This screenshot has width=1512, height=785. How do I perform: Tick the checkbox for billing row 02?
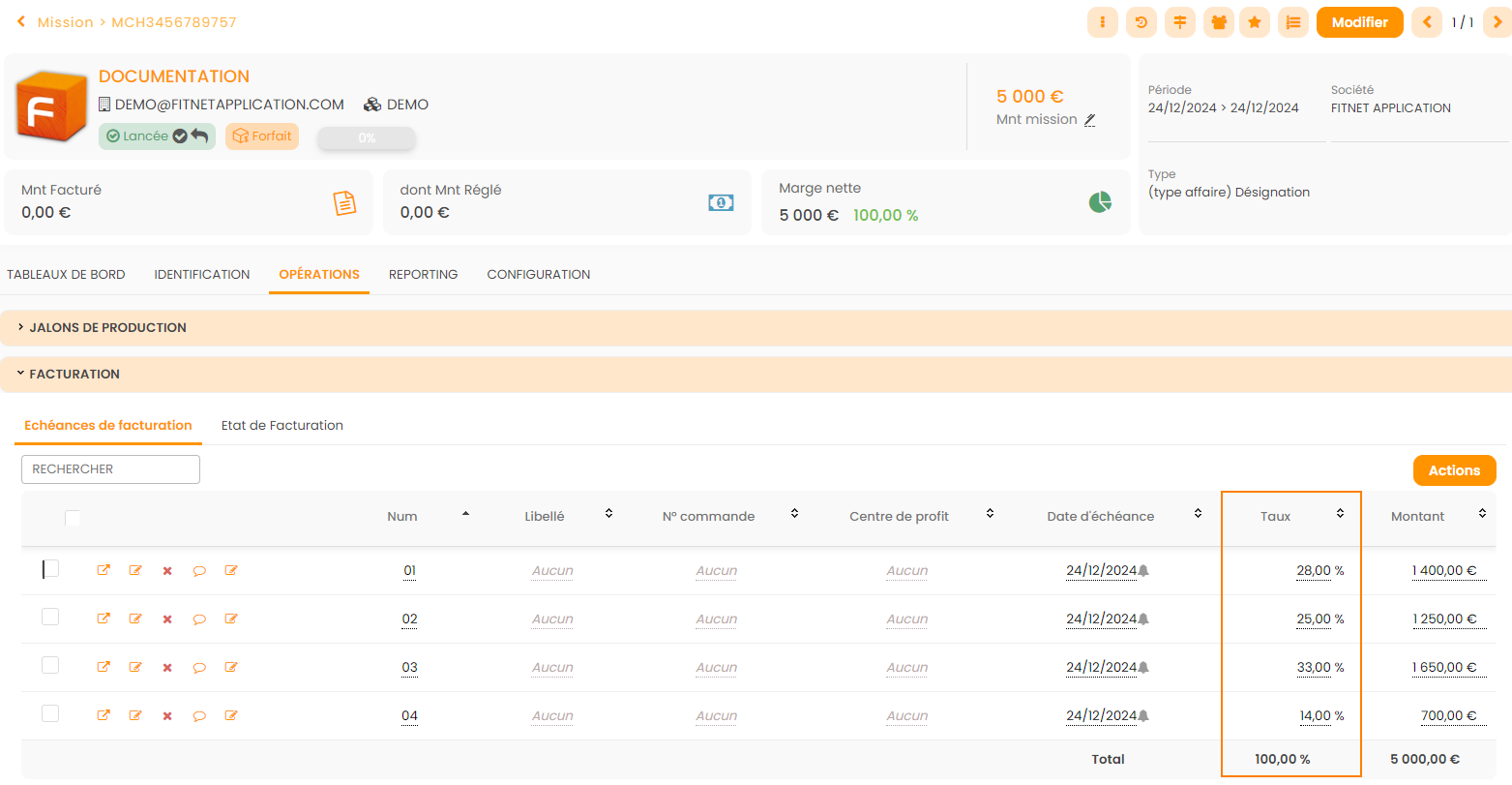(50, 618)
